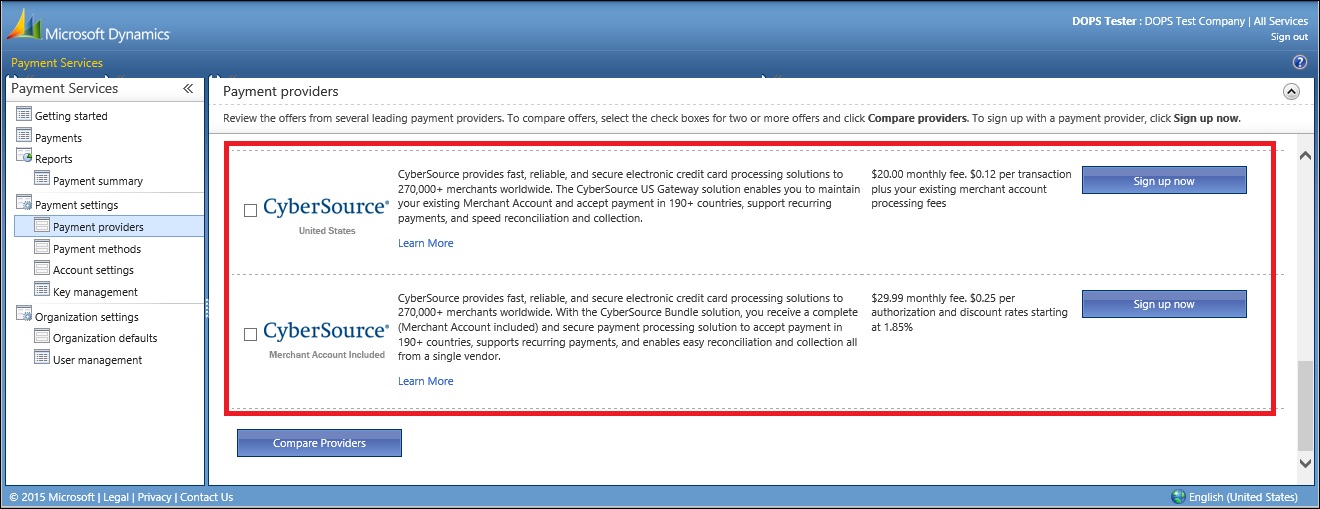Click the Sign out link
The height and width of the screenshot is (509, 1320).
click(x=1288, y=37)
